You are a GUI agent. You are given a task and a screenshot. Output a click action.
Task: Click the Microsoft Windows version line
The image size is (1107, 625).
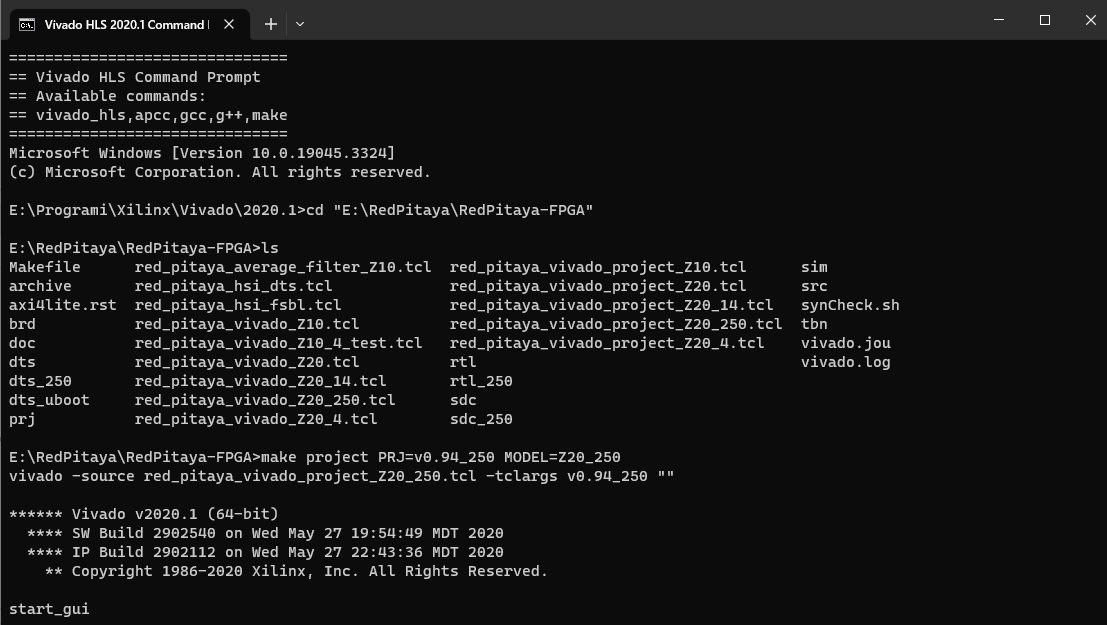(202, 153)
